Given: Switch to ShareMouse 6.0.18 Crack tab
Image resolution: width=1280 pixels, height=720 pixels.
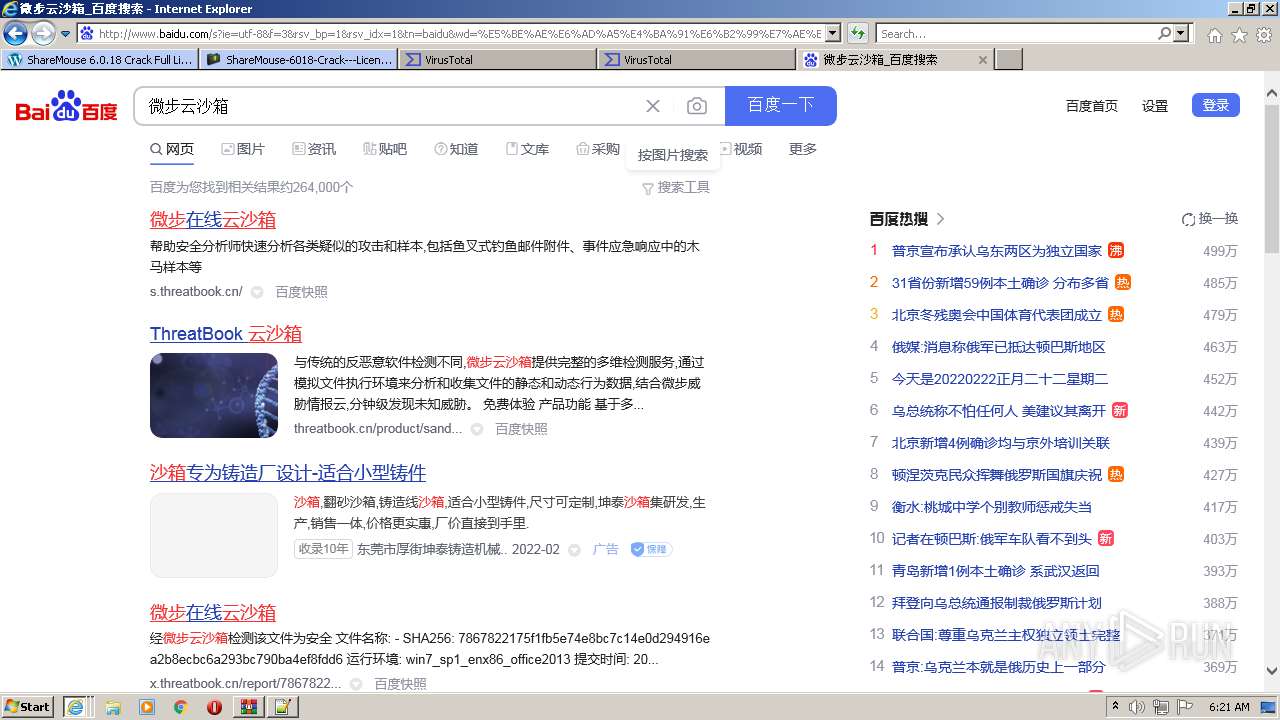Looking at the screenshot, I should pyautogui.click(x=100, y=60).
